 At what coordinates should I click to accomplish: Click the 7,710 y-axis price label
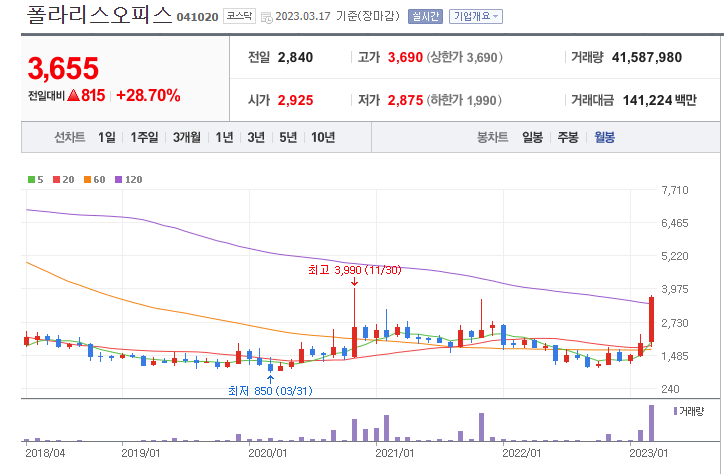(x=675, y=190)
